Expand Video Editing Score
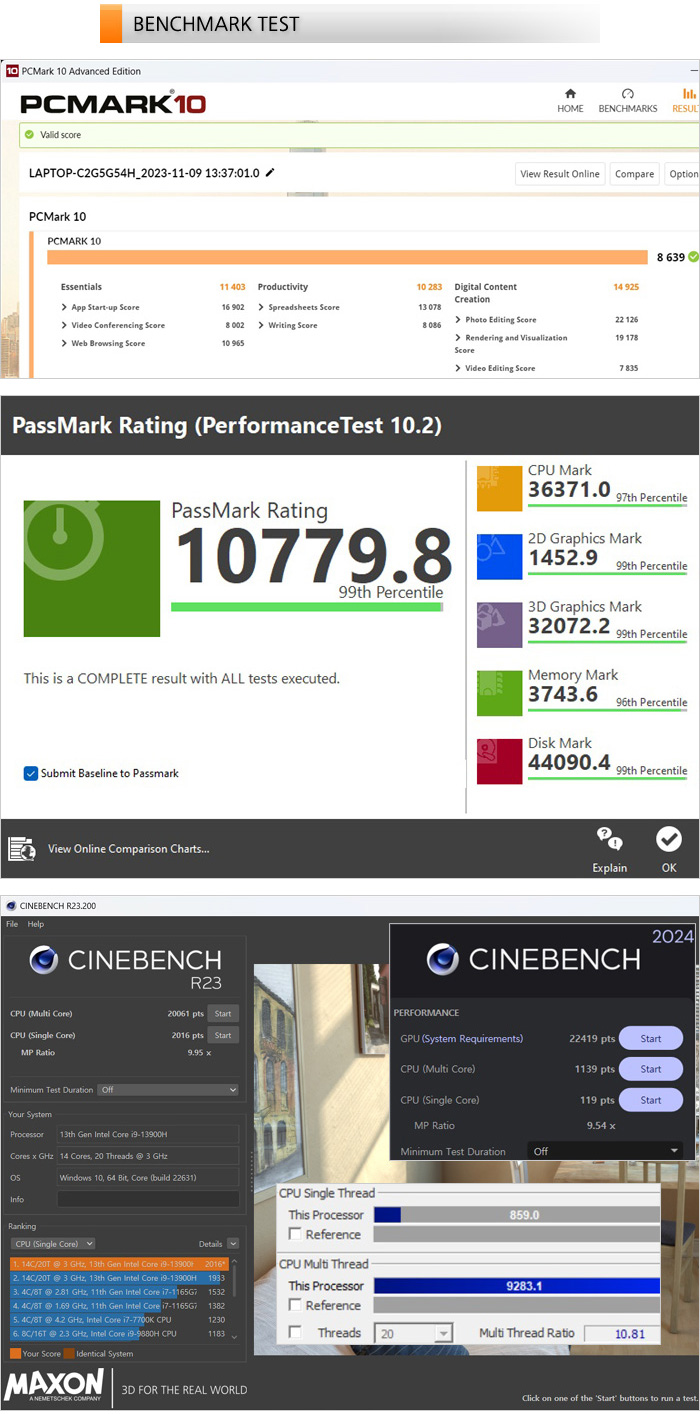Viewport: 700px width, 1414px height. tap(458, 368)
